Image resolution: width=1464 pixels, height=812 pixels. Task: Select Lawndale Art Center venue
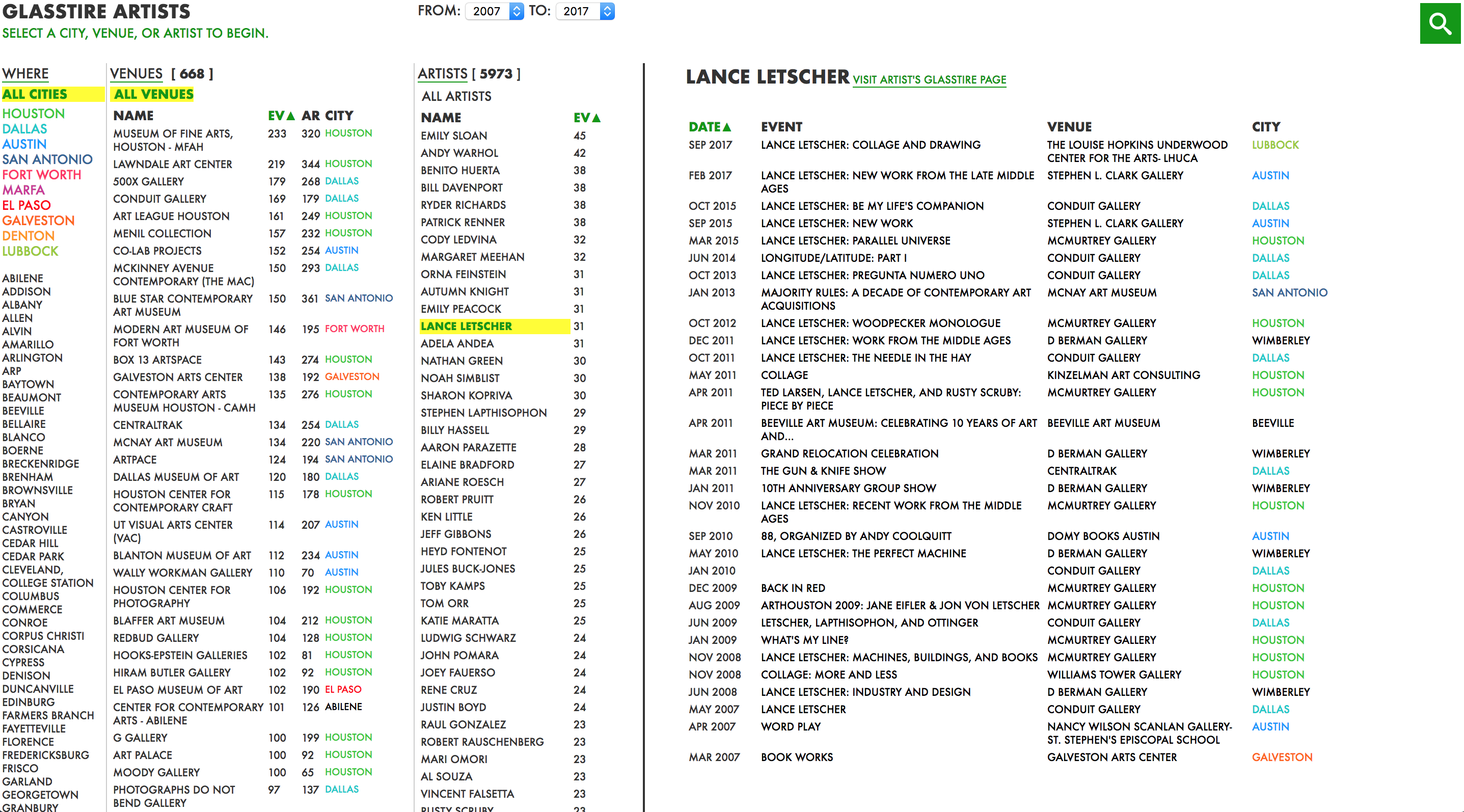click(x=172, y=165)
